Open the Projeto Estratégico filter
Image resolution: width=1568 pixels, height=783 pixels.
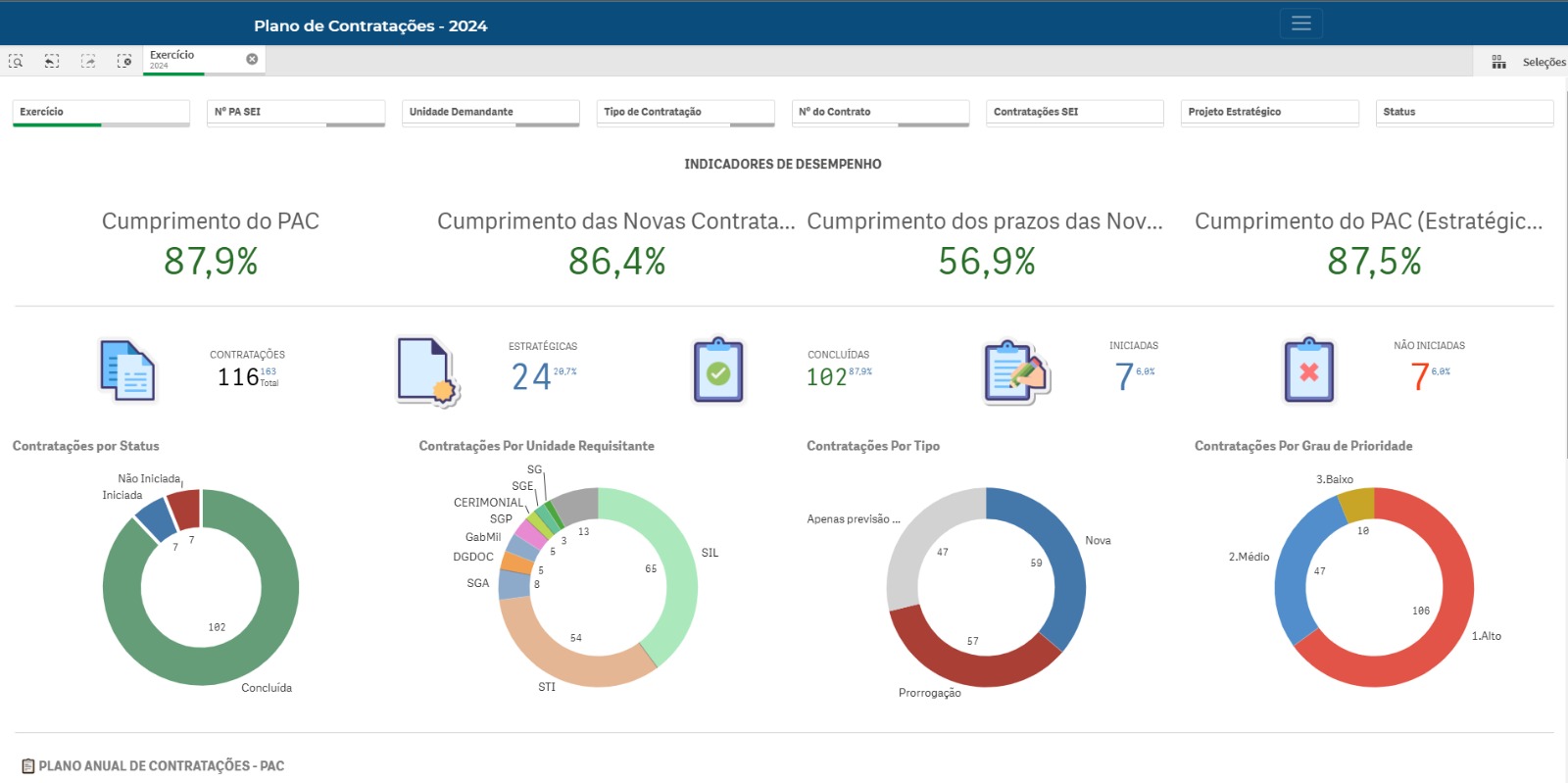pyautogui.click(x=1270, y=113)
